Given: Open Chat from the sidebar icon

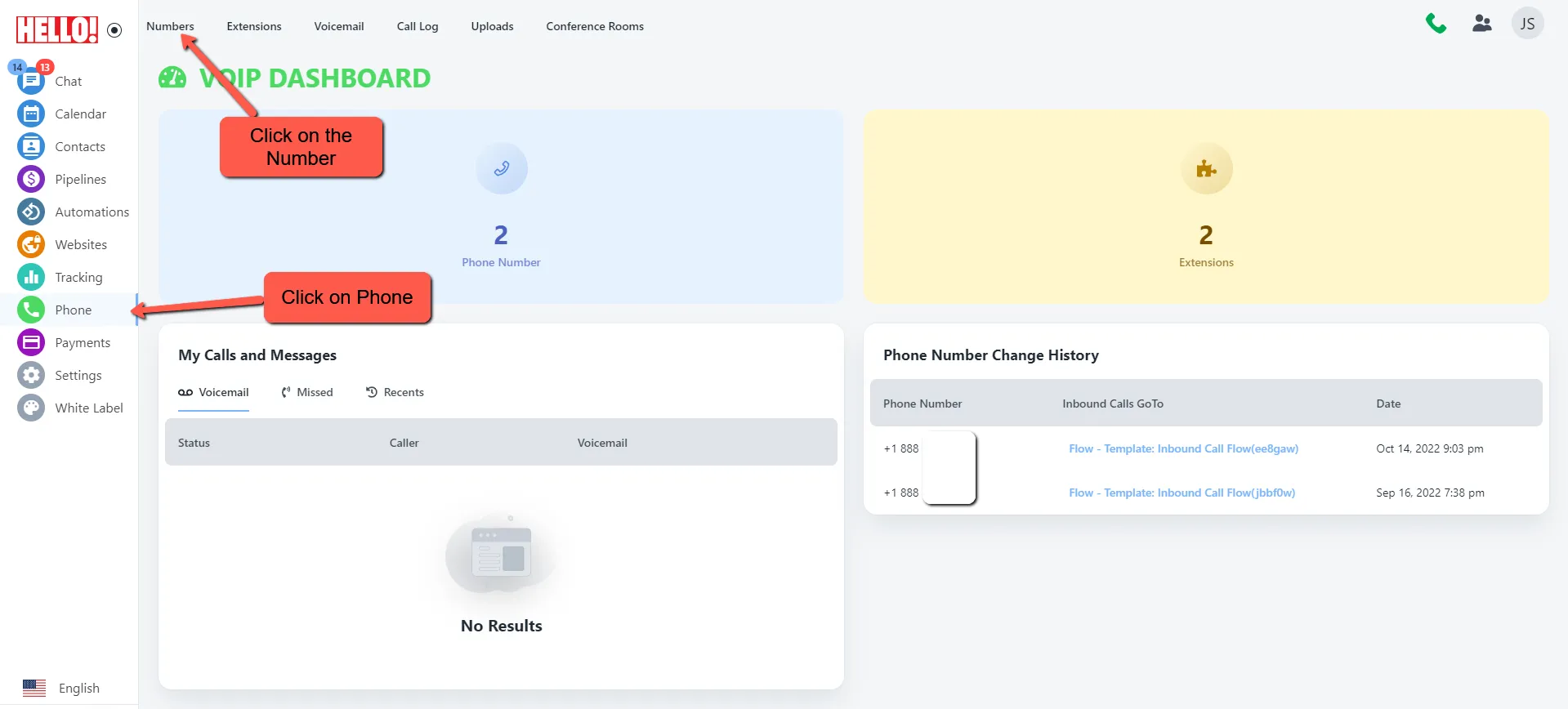Looking at the screenshot, I should 31,82.
